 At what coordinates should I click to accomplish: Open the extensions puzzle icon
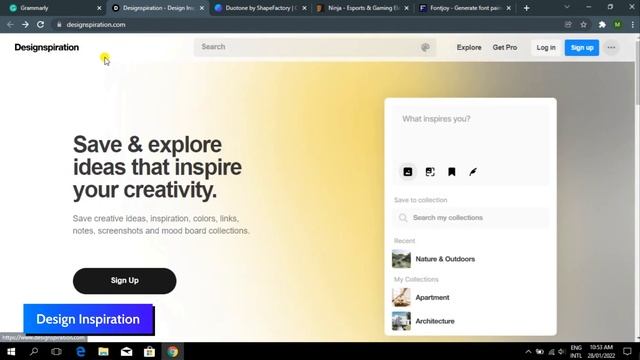pos(602,24)
